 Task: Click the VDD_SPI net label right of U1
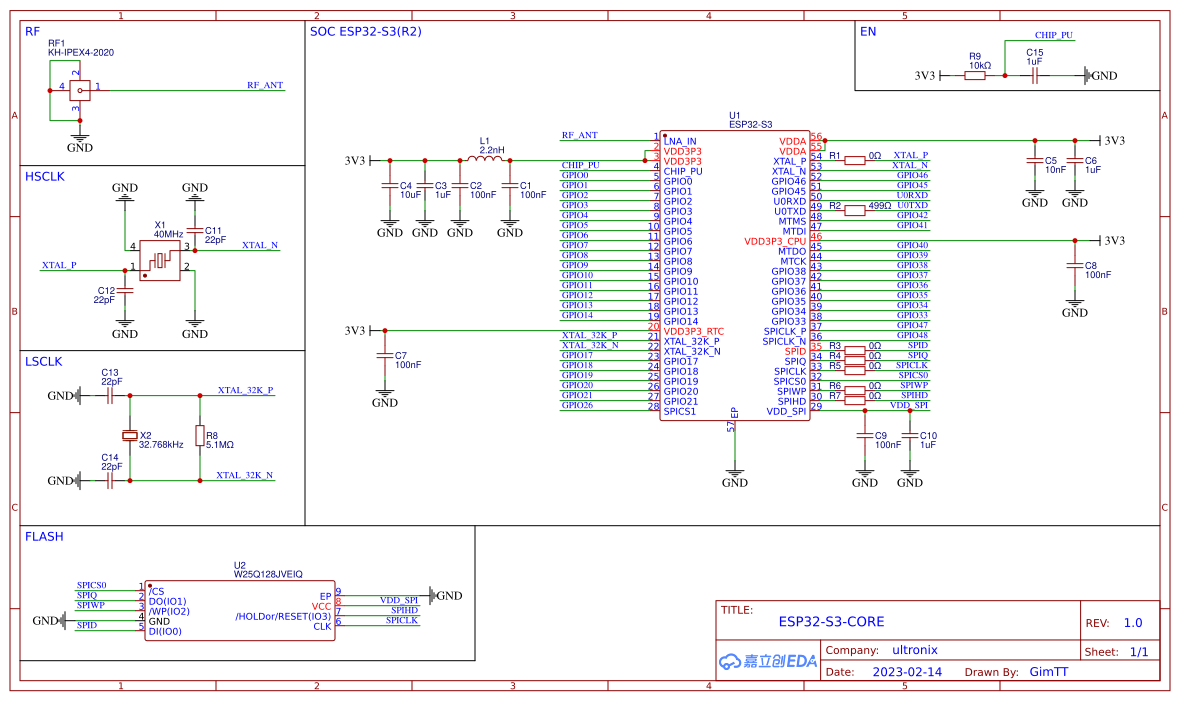[x=909, y=405]
